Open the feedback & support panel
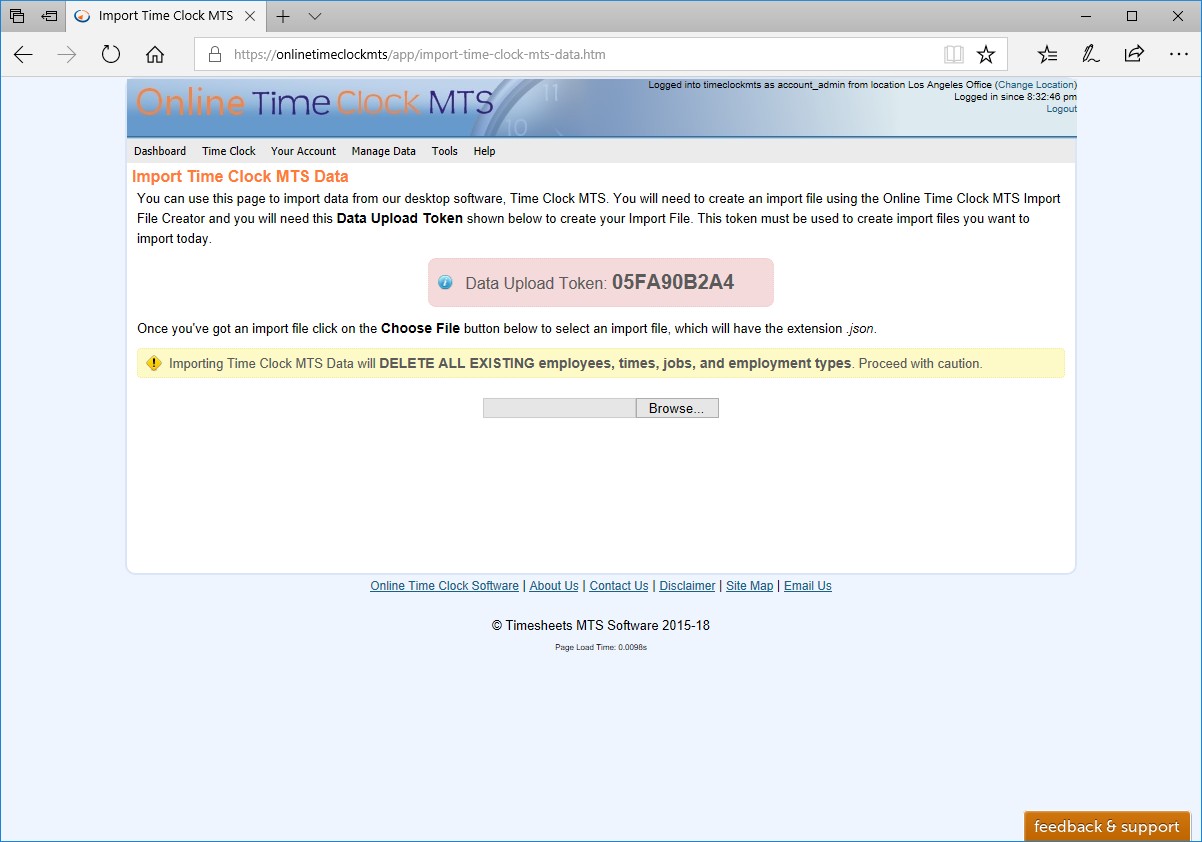Screen dimensions: 1202x842 [x=1107, y=826]
